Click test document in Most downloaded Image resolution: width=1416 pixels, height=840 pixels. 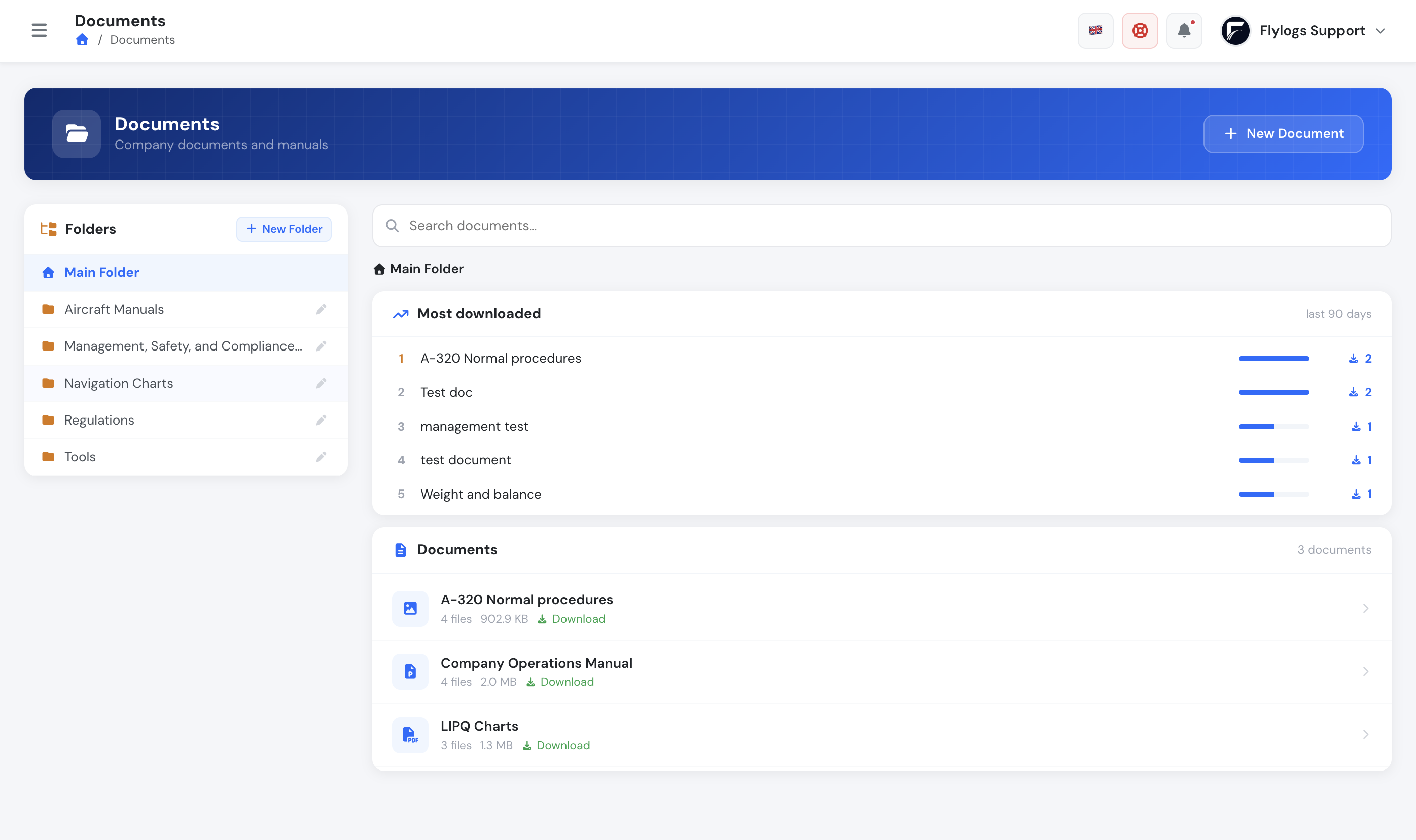pos(465,460)
